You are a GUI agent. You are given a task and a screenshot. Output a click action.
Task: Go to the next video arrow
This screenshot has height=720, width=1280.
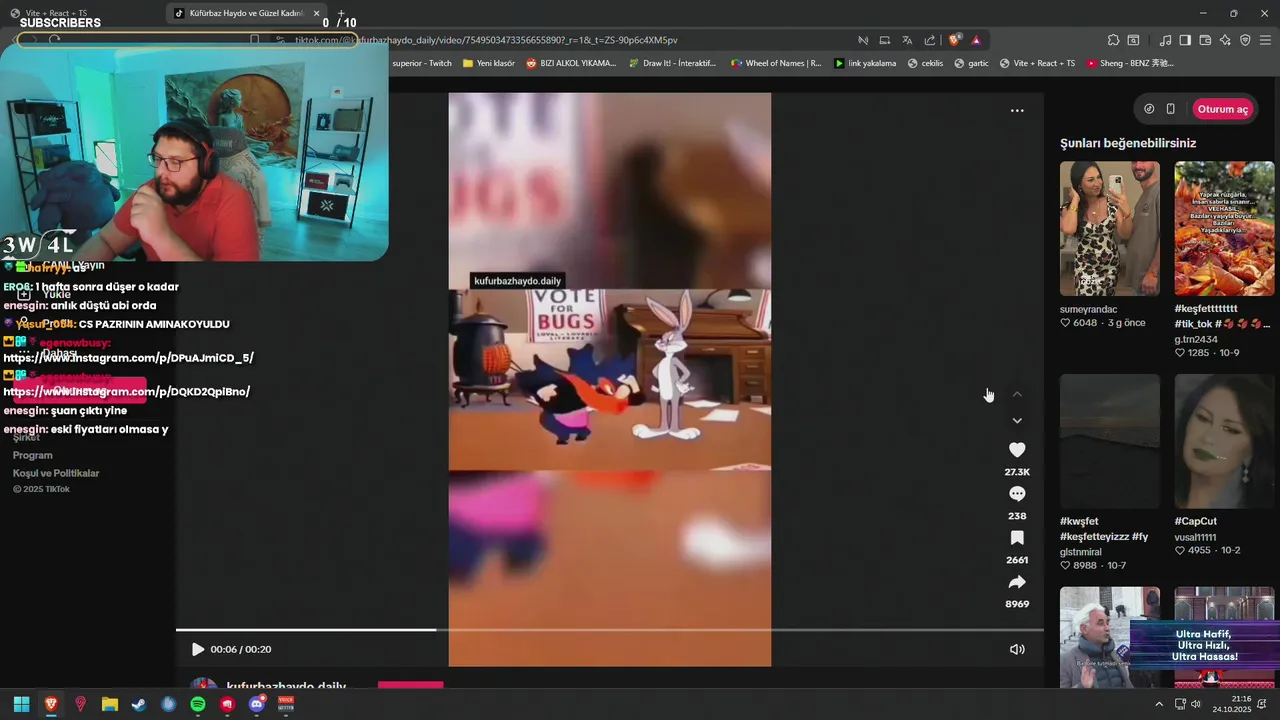1017,421
